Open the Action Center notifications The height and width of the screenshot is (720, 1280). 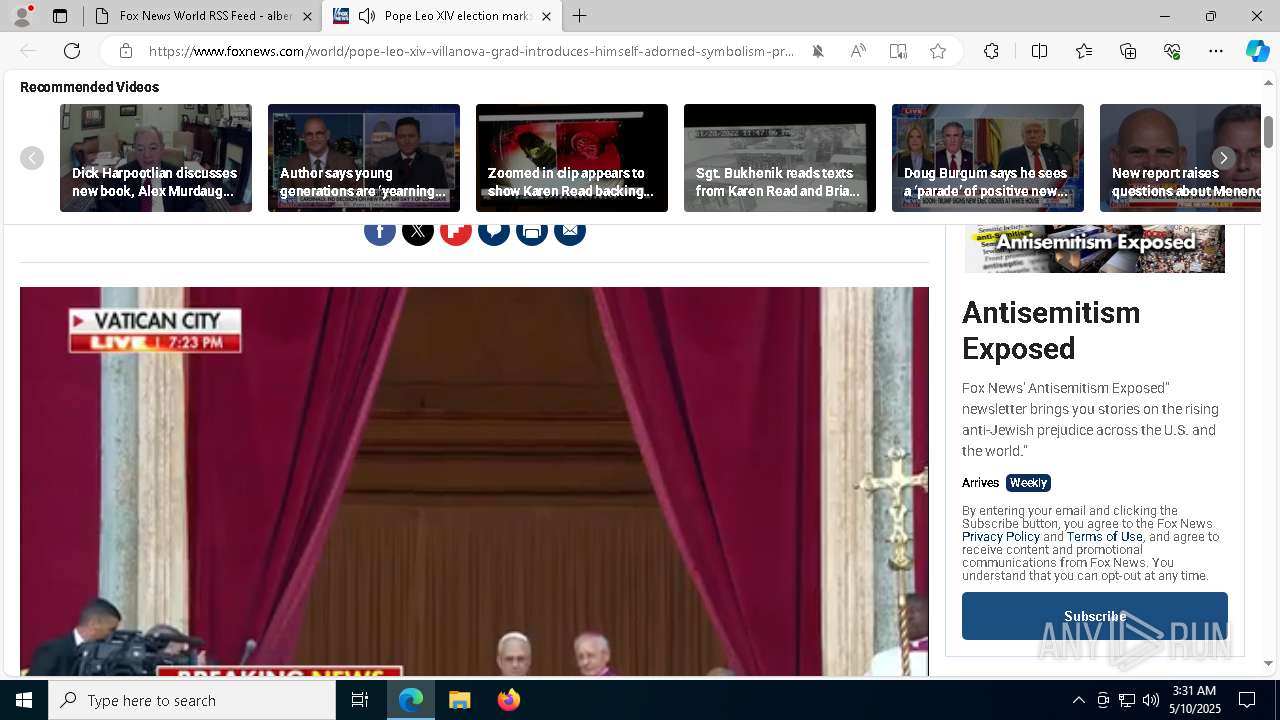click(1247, 700)
